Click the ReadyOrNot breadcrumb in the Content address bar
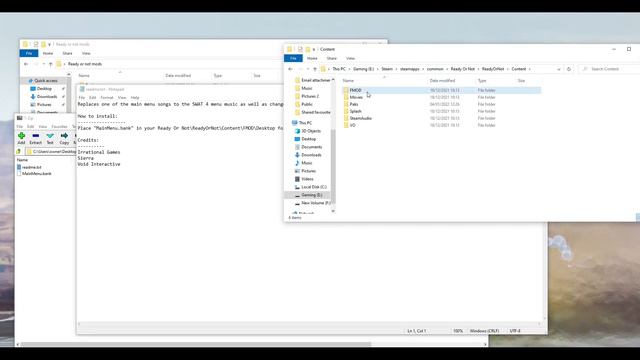 [493, 69]
